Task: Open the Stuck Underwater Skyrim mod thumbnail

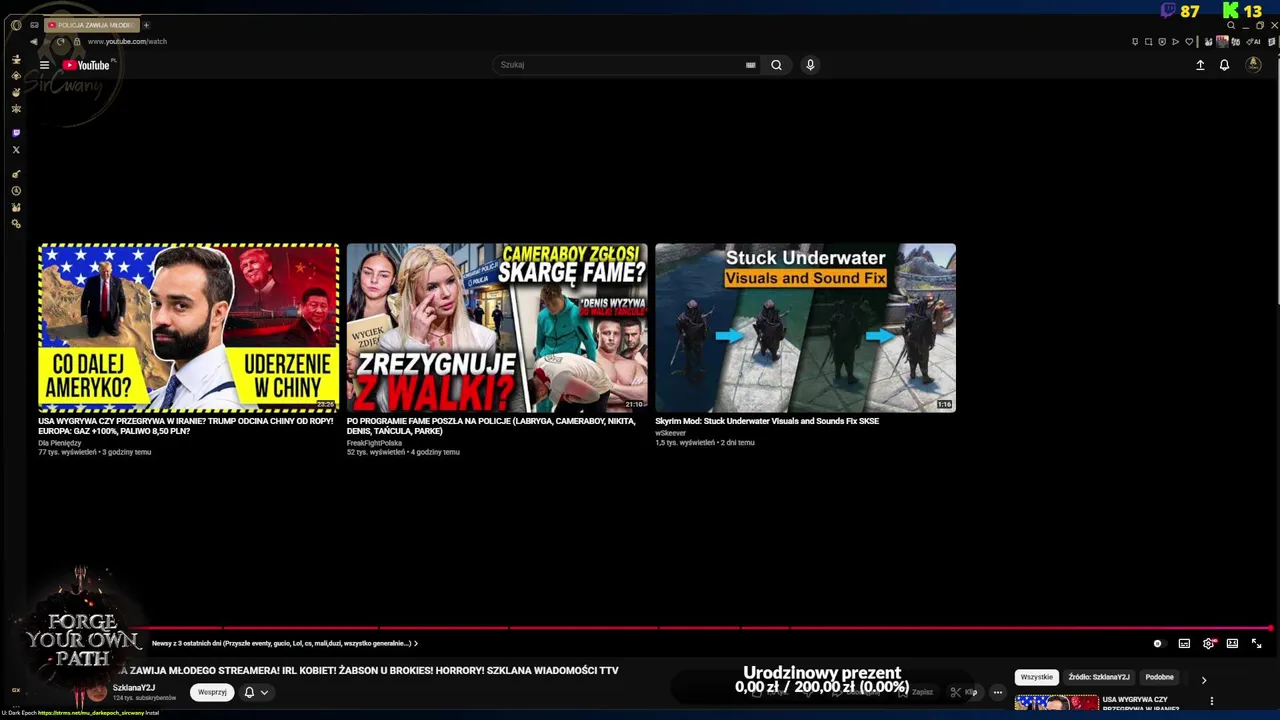Action: pos(805,328)
